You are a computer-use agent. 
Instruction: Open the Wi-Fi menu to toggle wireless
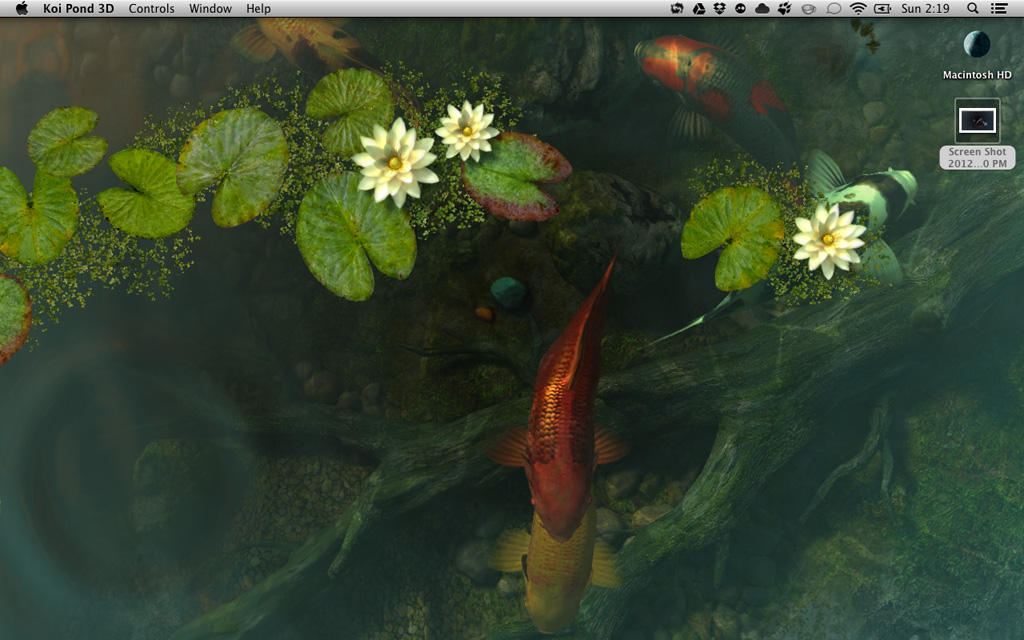pos(859,9)
